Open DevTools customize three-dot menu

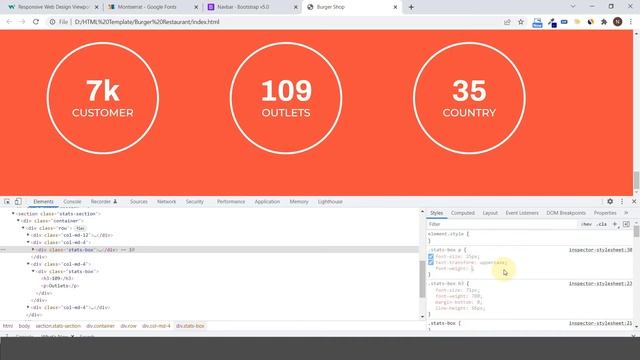point(622,201)
